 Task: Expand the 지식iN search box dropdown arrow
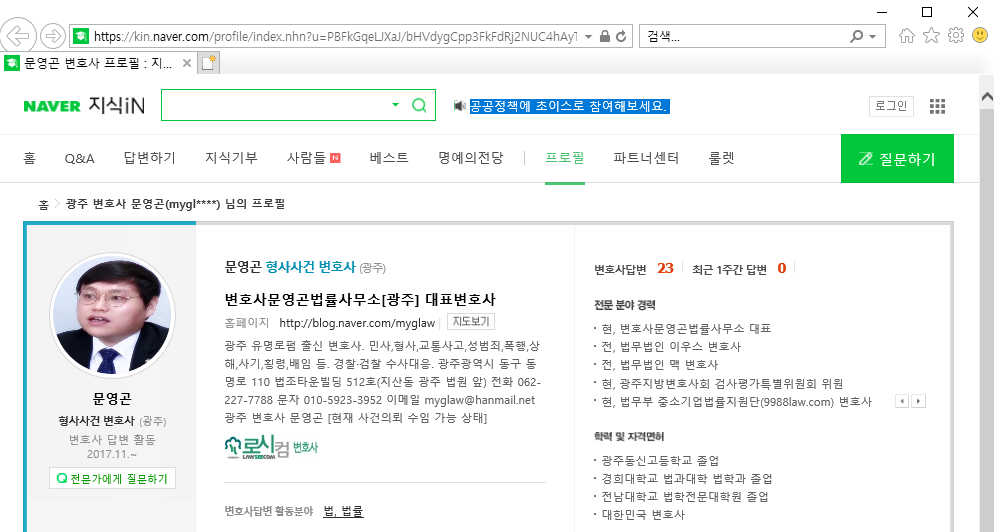395,105
